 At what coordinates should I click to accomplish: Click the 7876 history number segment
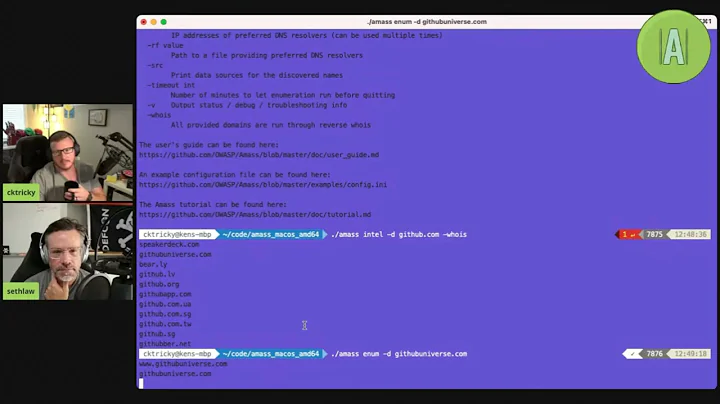[654, 354]
